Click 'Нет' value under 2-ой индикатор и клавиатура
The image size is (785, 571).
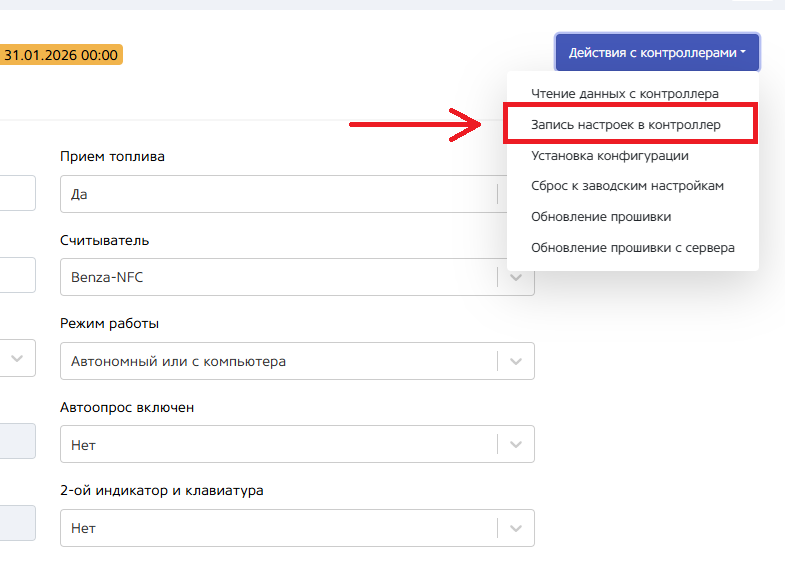tap(84, 528)
